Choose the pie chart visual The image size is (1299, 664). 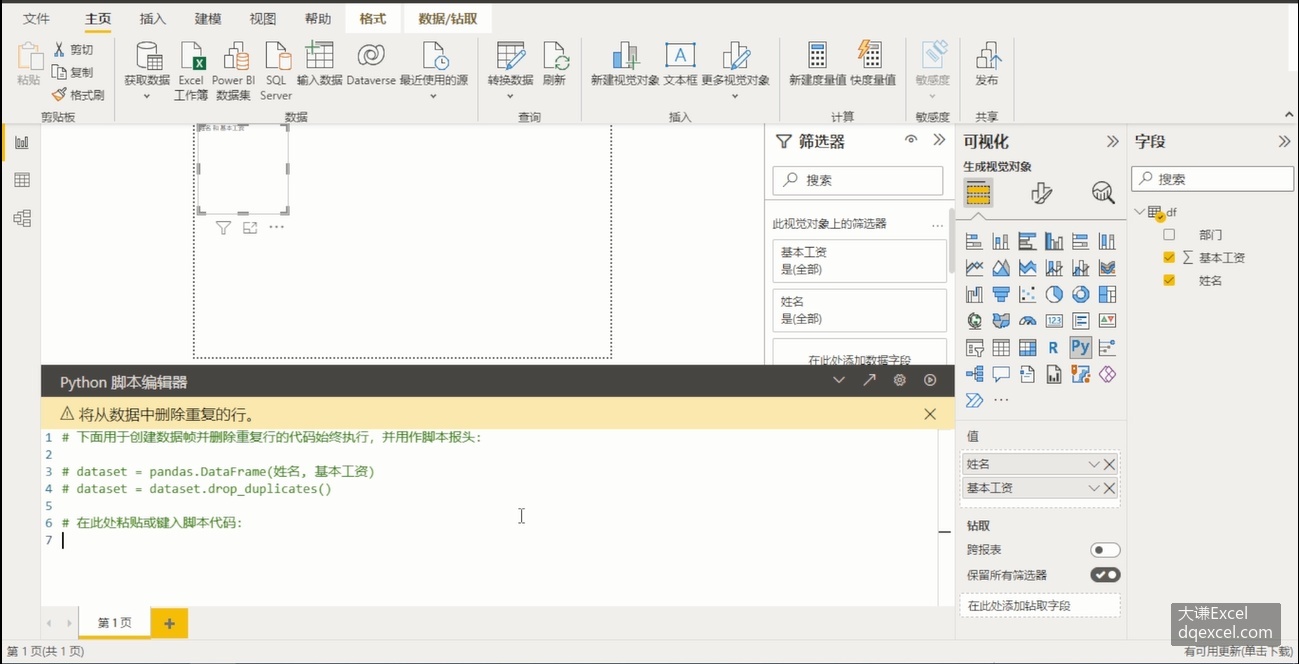coord(1054,294)
